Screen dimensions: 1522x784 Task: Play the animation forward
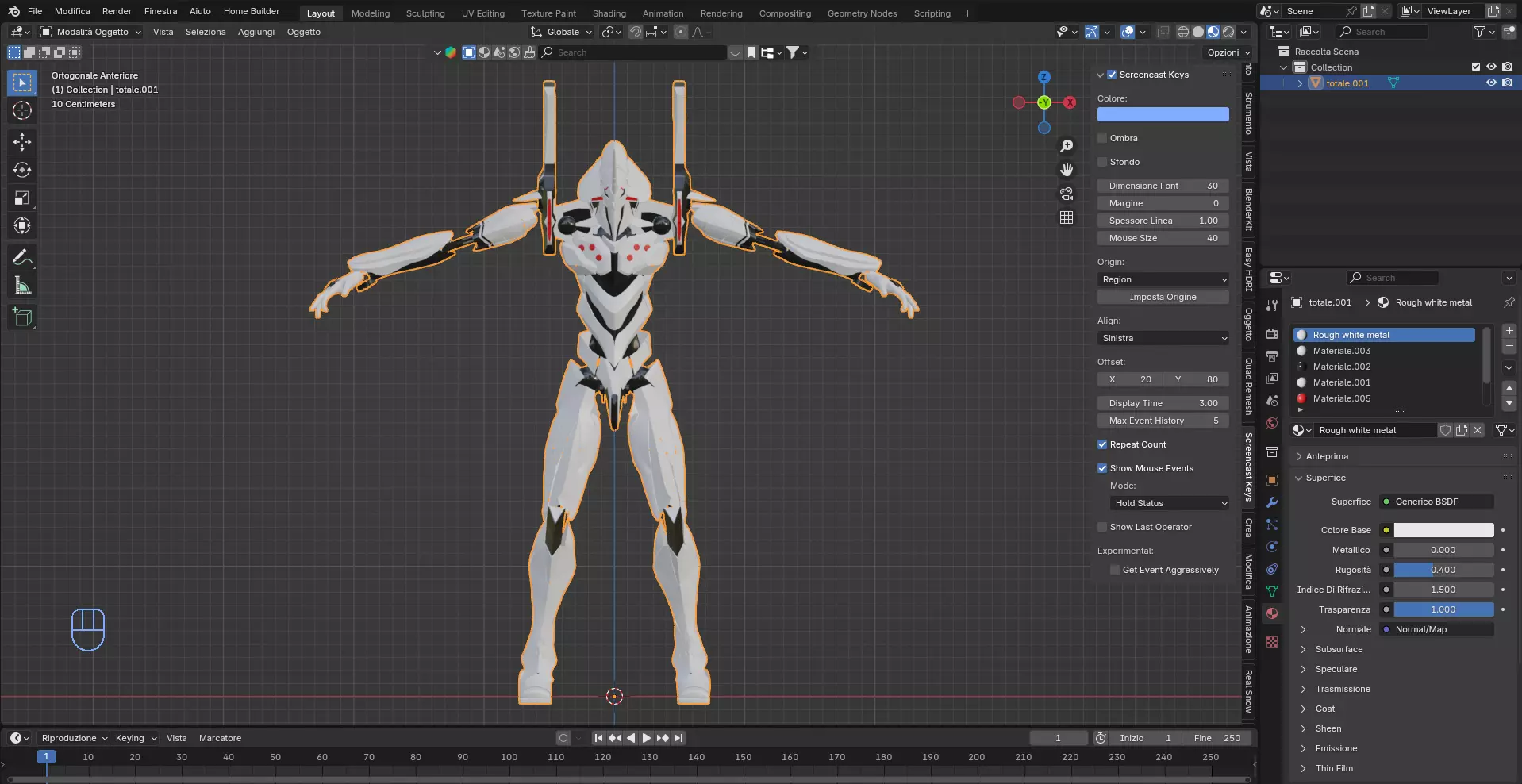647,738
